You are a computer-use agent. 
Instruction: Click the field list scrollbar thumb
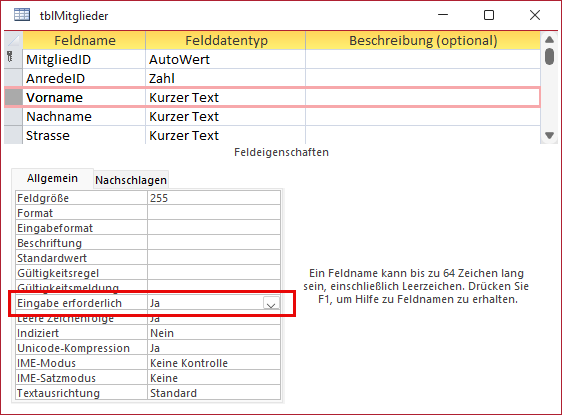(549, 57)
